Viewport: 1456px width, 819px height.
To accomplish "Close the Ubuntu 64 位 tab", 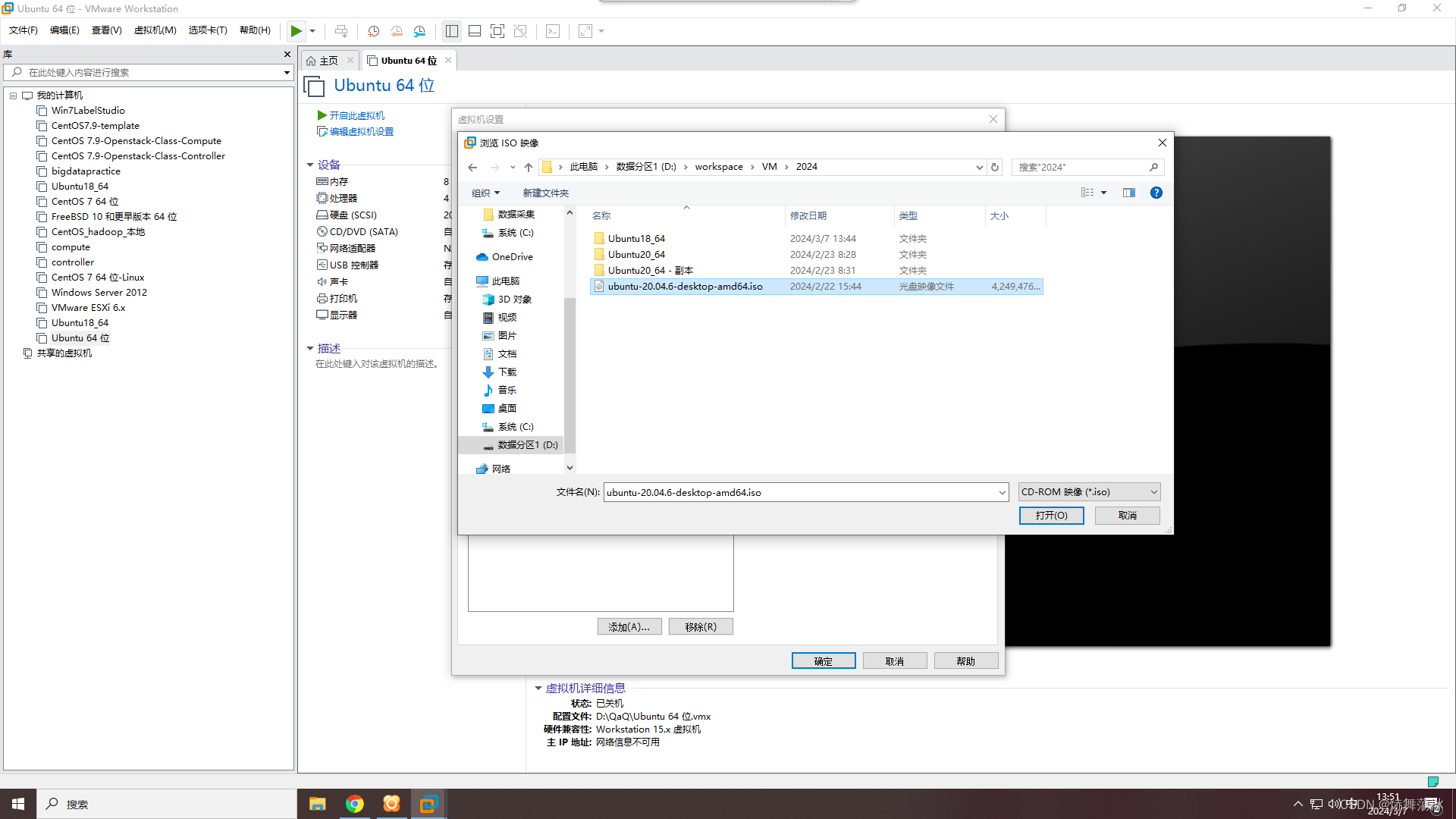I will [448, 60].
